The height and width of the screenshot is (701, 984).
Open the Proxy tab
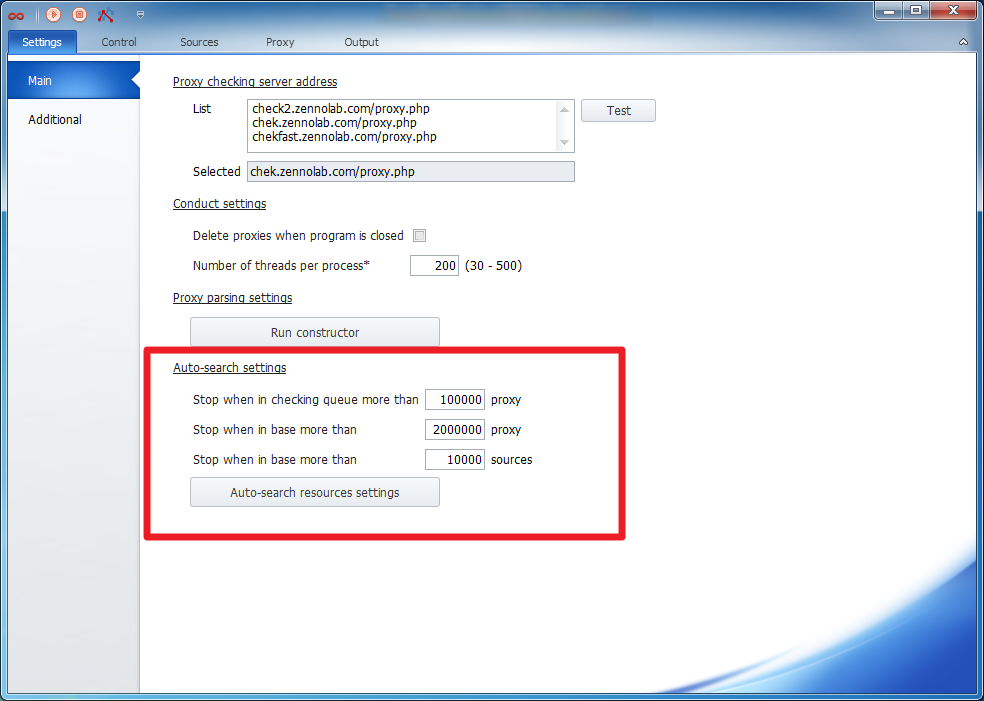280,42
